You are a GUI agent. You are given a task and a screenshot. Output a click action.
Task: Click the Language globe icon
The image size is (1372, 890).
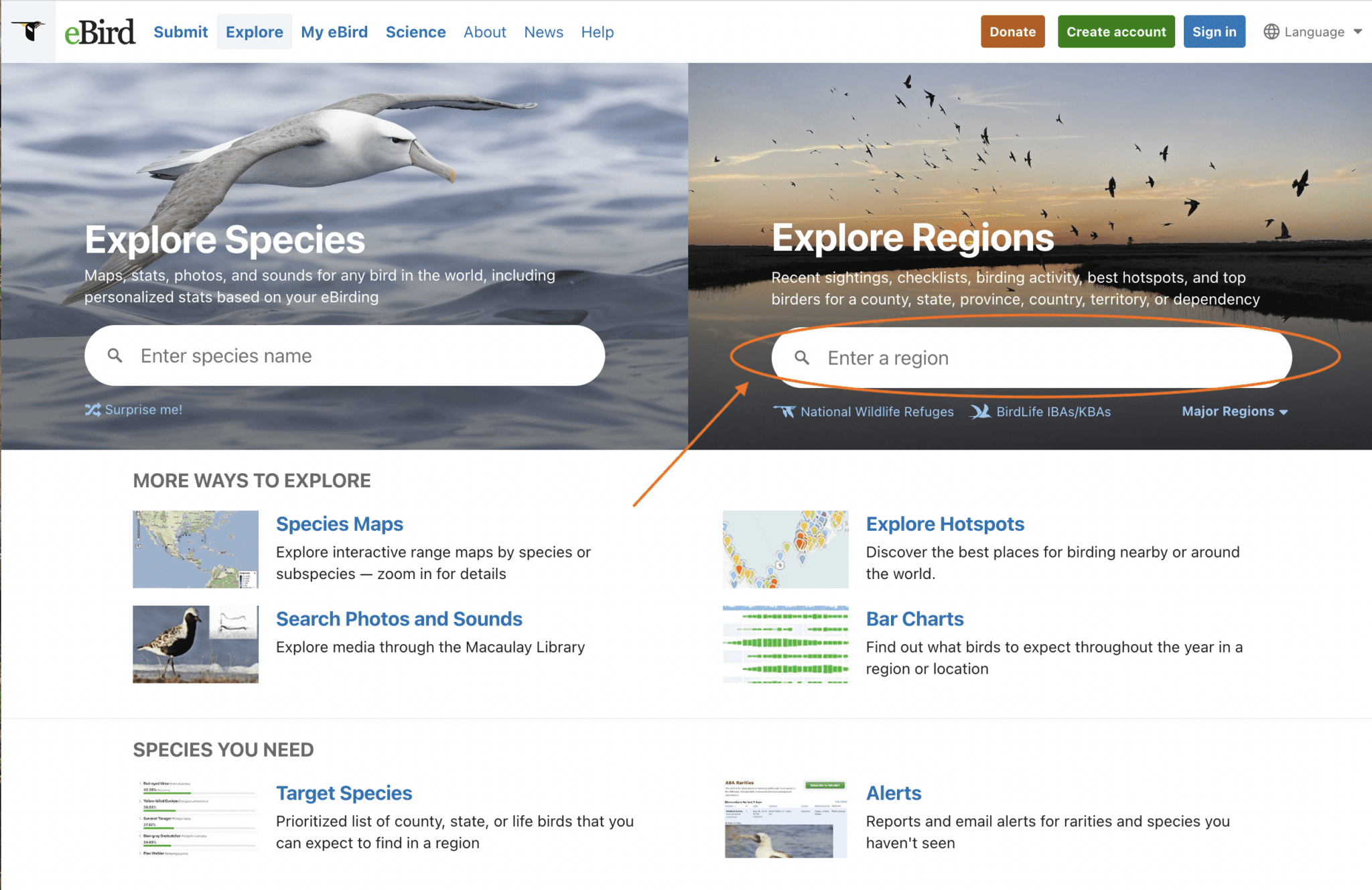tap(1271, 31)
